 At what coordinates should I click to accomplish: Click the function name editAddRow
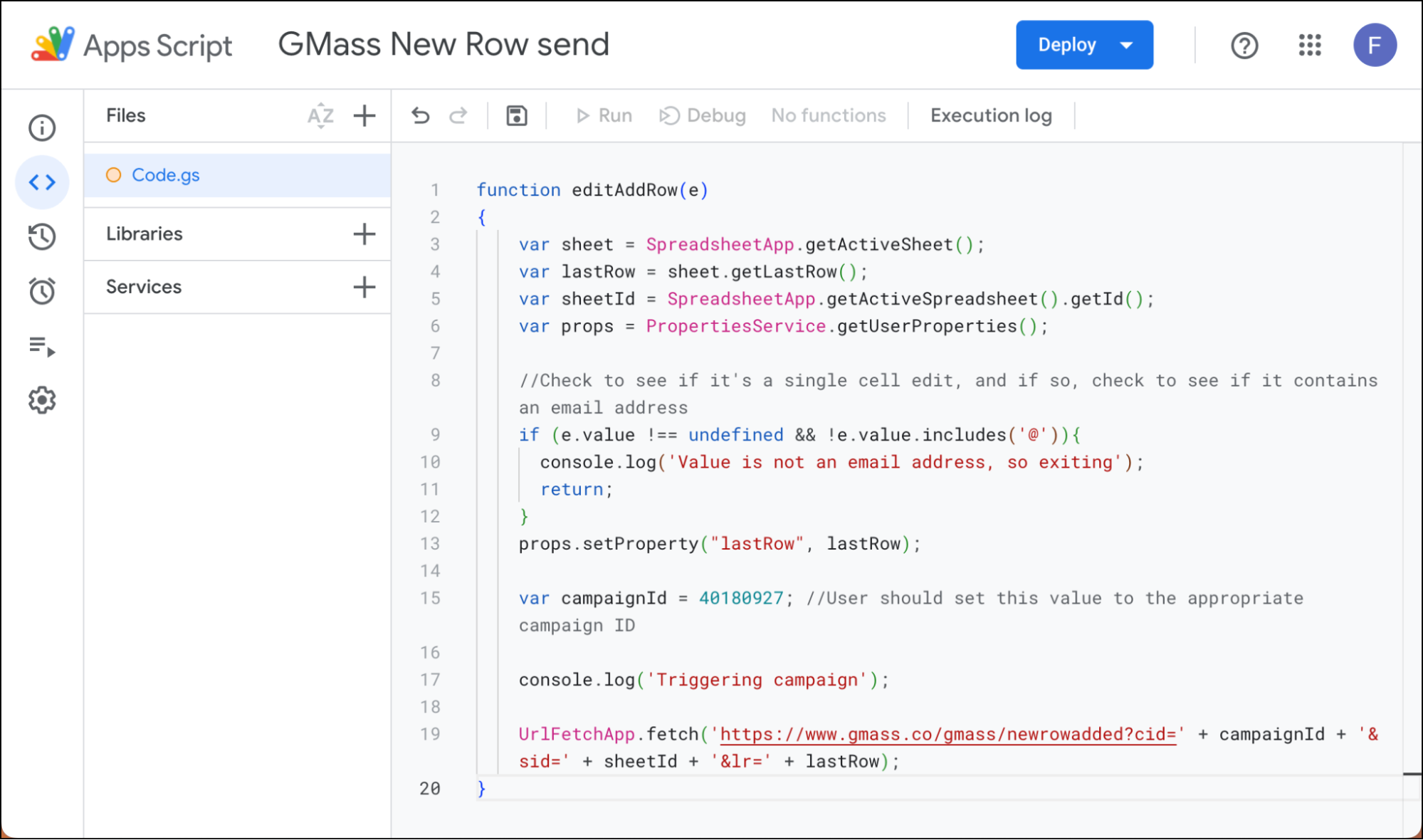(x=625, y=190)
